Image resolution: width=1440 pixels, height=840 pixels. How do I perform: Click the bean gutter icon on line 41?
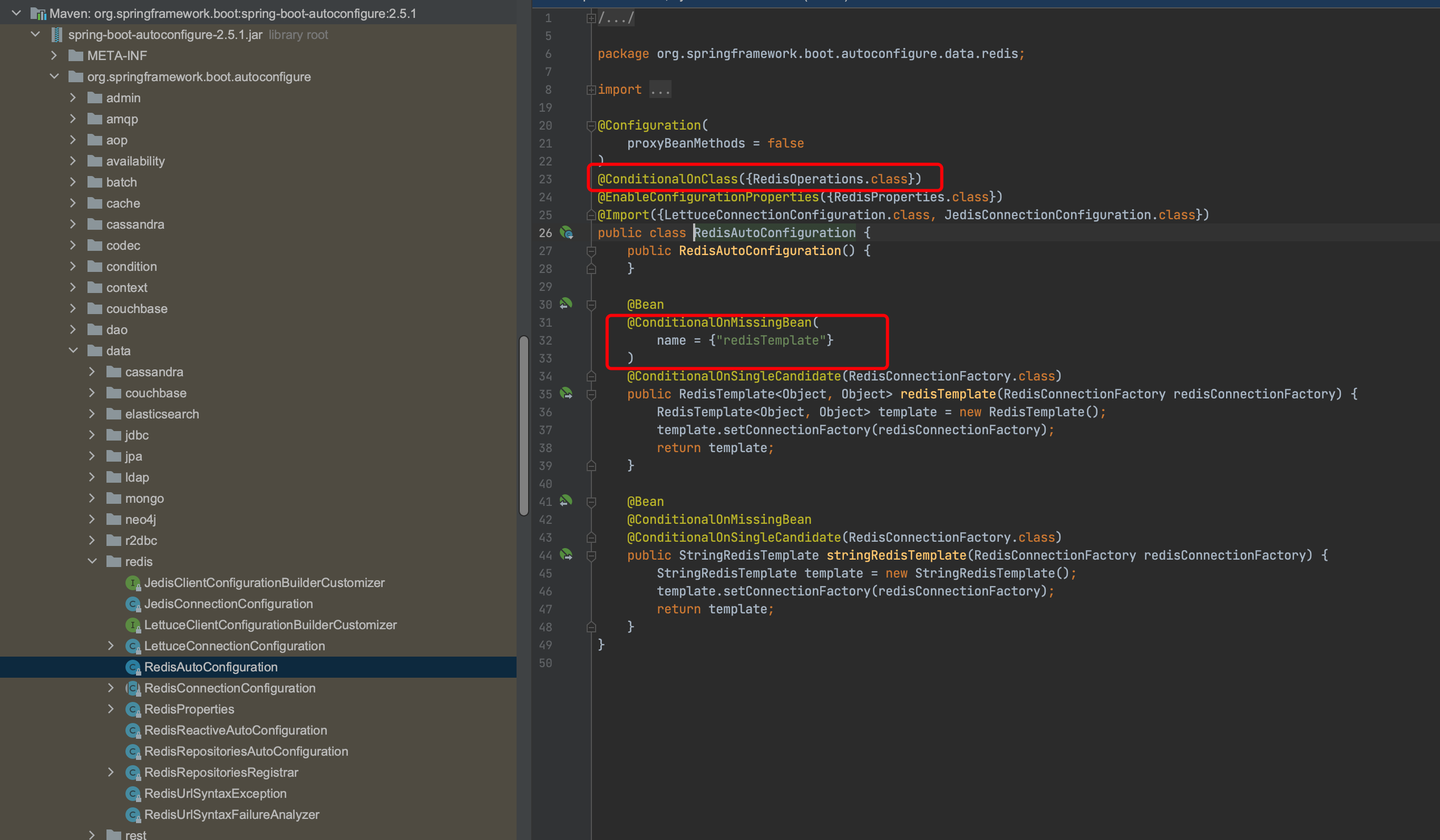tap(566, 501)
